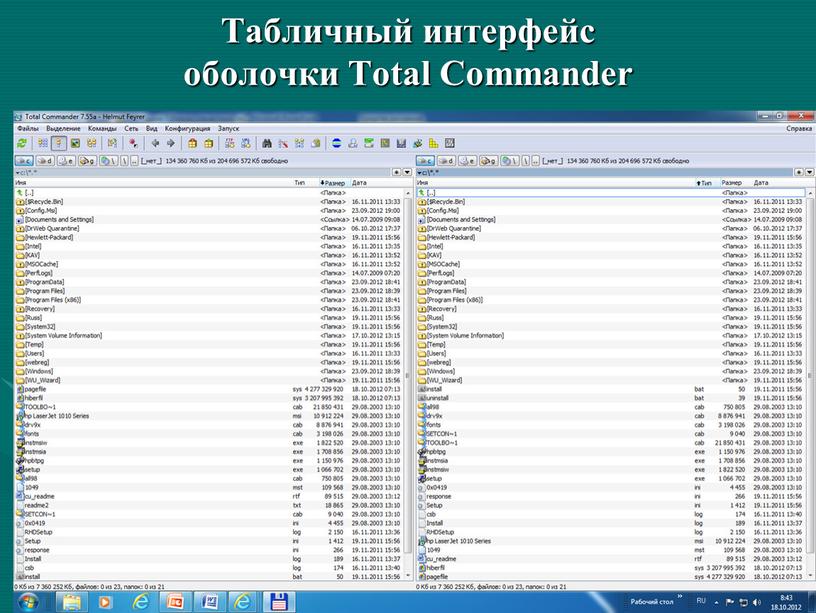Screen dimensions: 816x613
Task: Open the Выделение menu
Action: coord(63,128)
